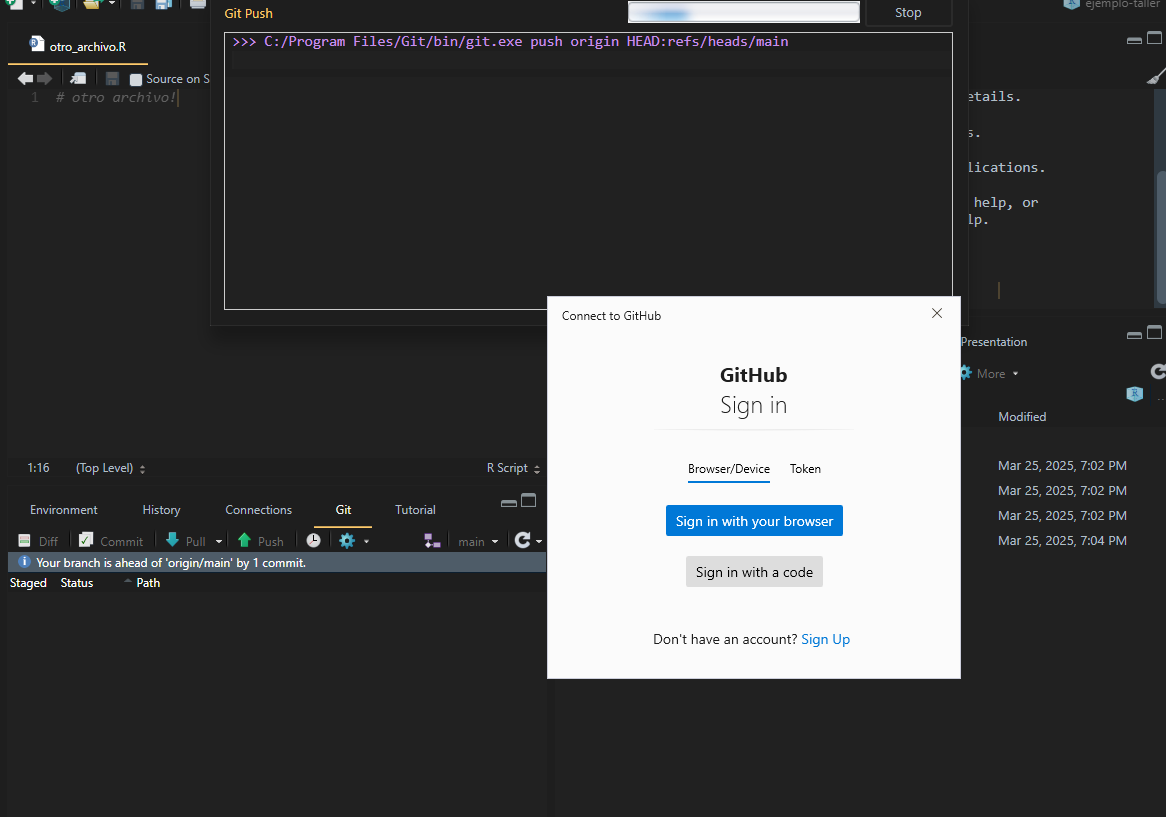Stop the Git Push operation
The height and width of the screenshot is (817, 1166).
coord(908,13)
